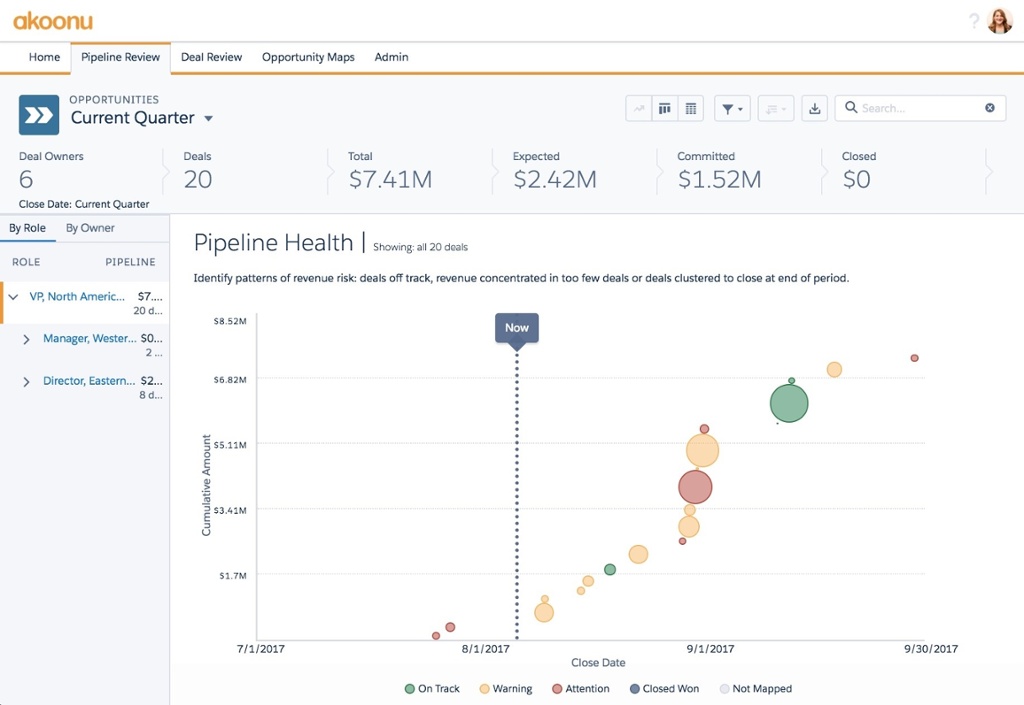Screen dimensions: 1024x705
Task: Click the blue Opportunities chevron icon
Action: (x=37, y=113)
